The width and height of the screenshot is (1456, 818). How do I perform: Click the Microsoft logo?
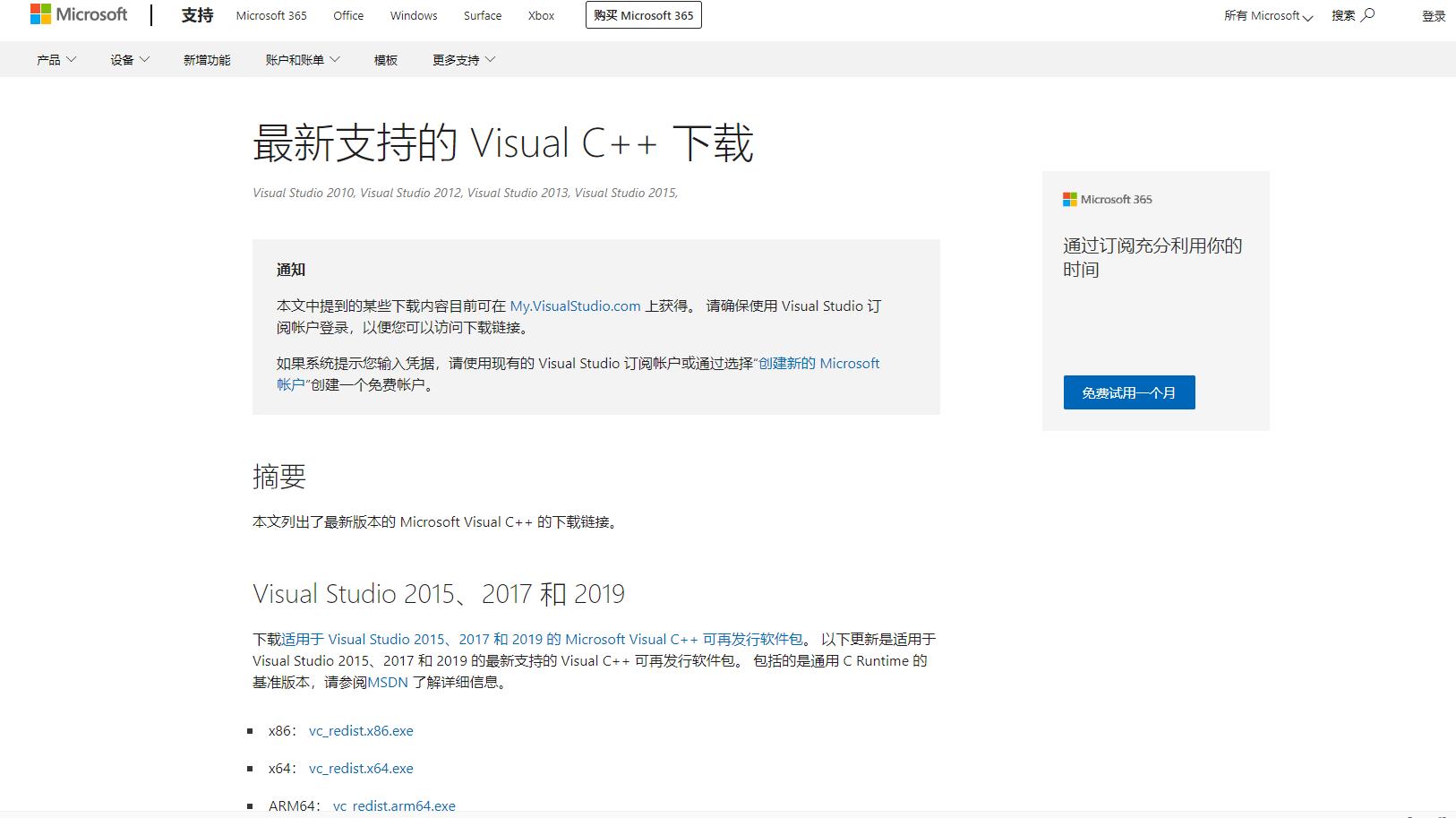pos(79,14)
